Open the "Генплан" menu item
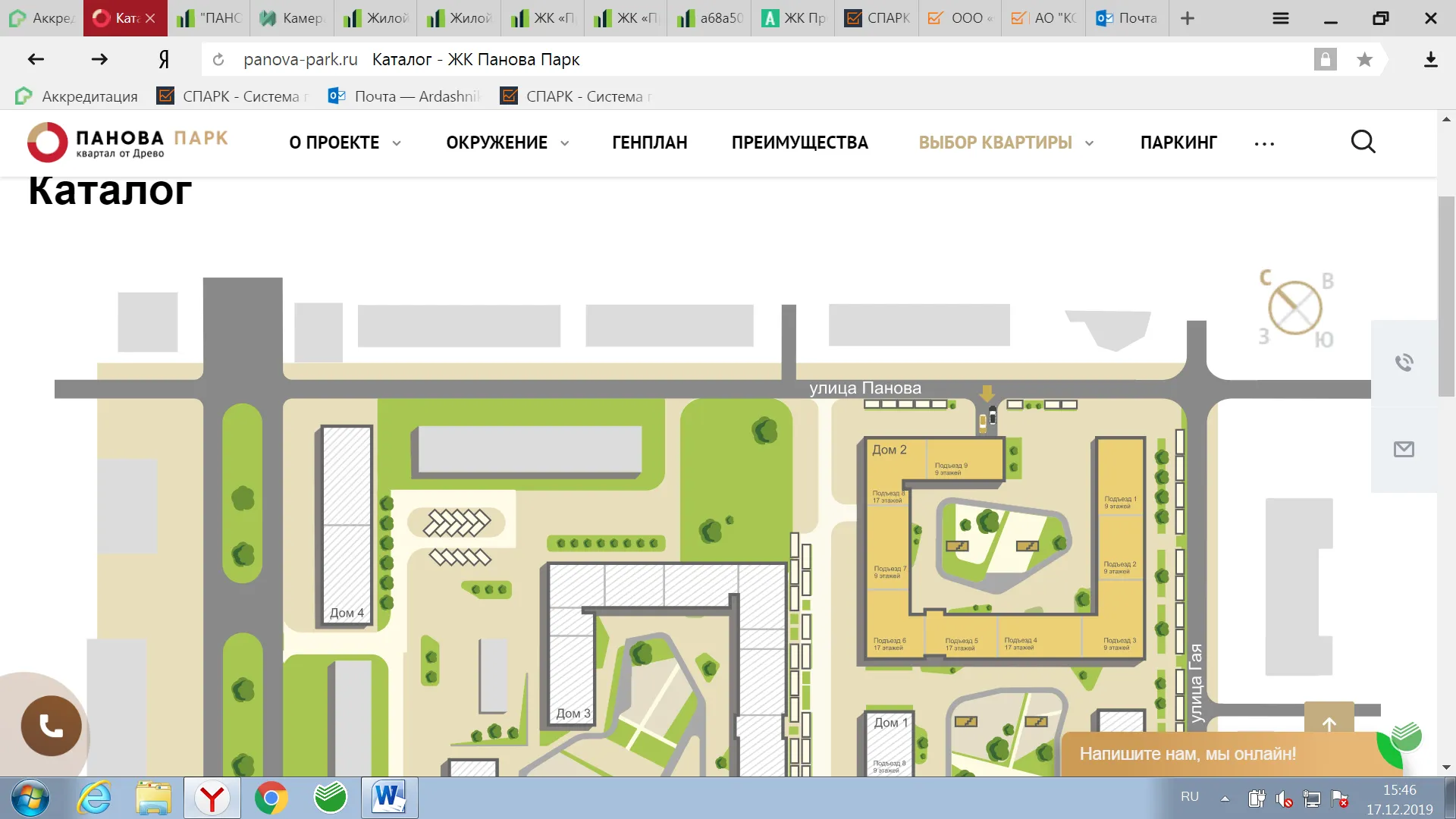The height and width of the screenshot is (819, 1456). coord(649,143)
